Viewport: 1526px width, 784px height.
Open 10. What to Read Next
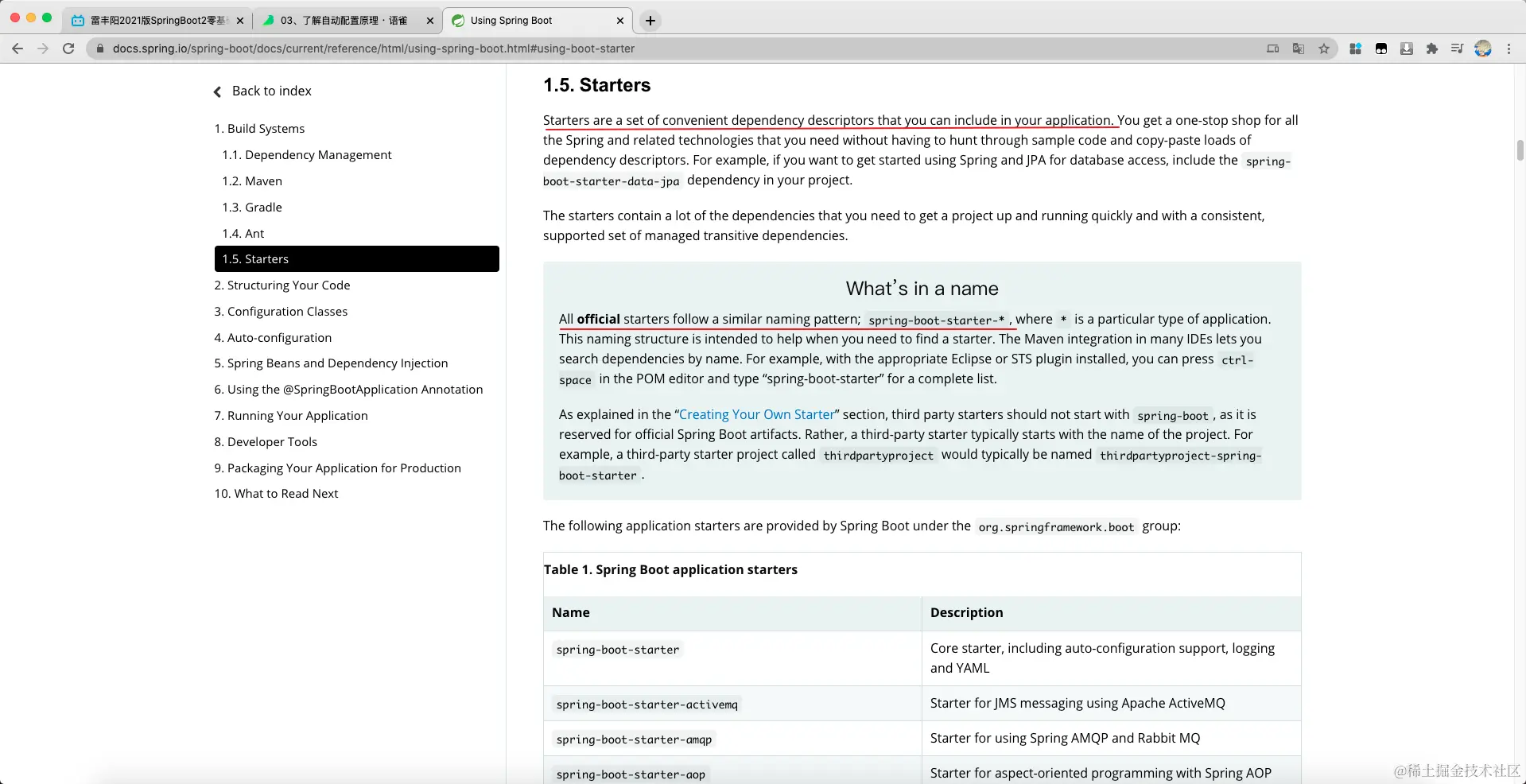pyautogui.click(x=276, y=494)
